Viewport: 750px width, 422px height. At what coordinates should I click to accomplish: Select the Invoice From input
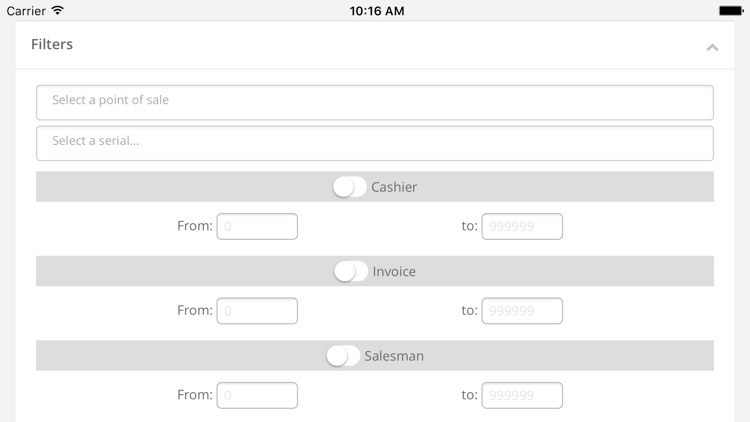(257, 311)
